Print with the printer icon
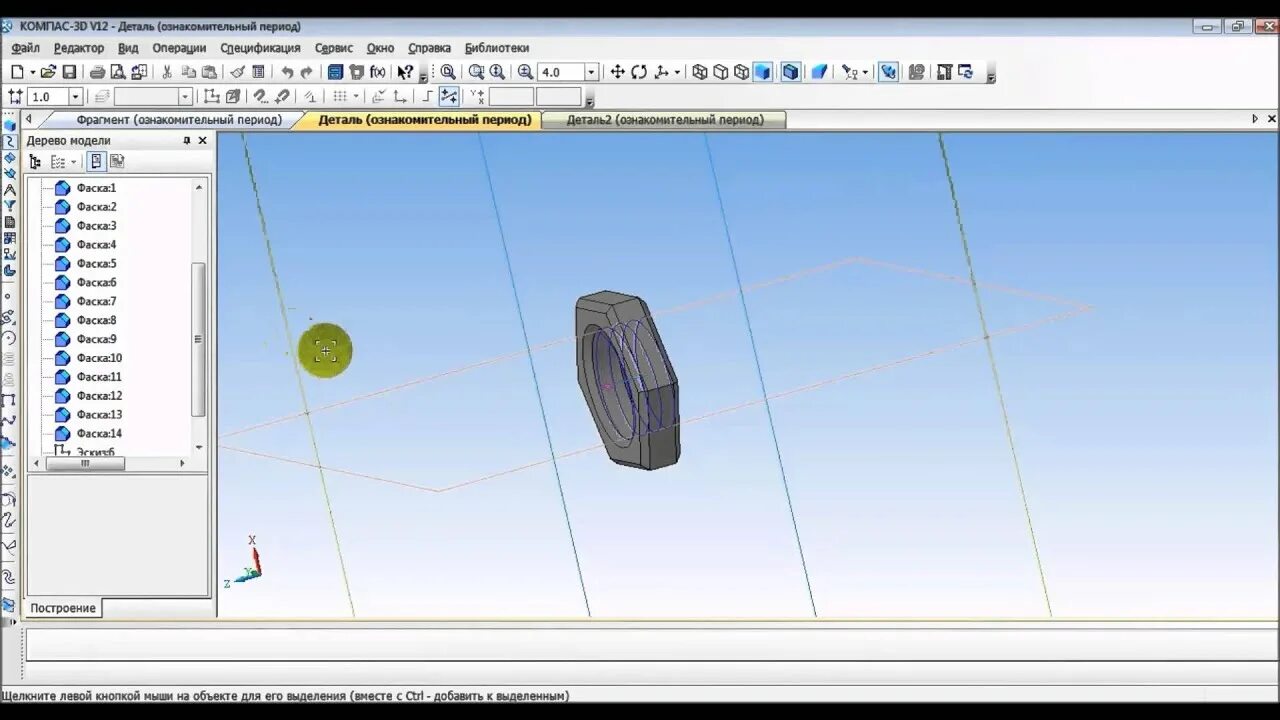1280x720 pixels. 97,72
